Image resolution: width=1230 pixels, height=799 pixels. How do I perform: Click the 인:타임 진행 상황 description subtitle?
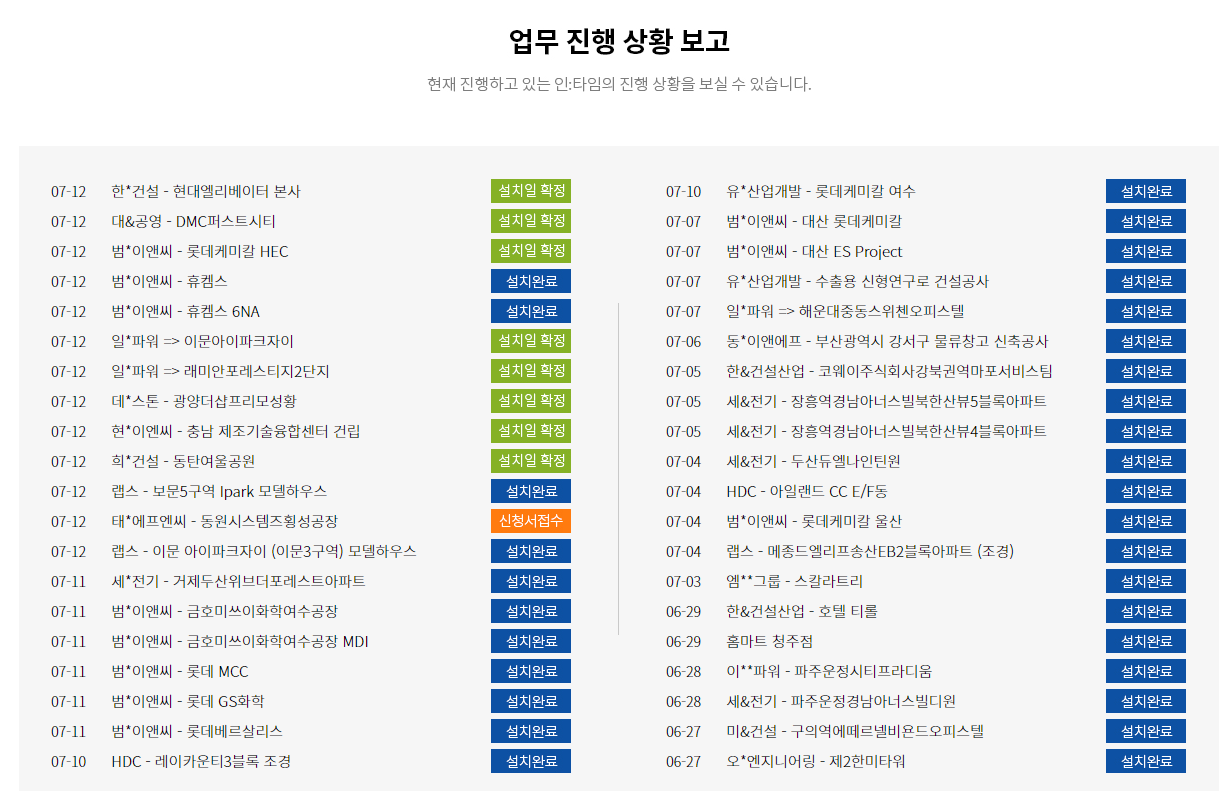(619, 84)
